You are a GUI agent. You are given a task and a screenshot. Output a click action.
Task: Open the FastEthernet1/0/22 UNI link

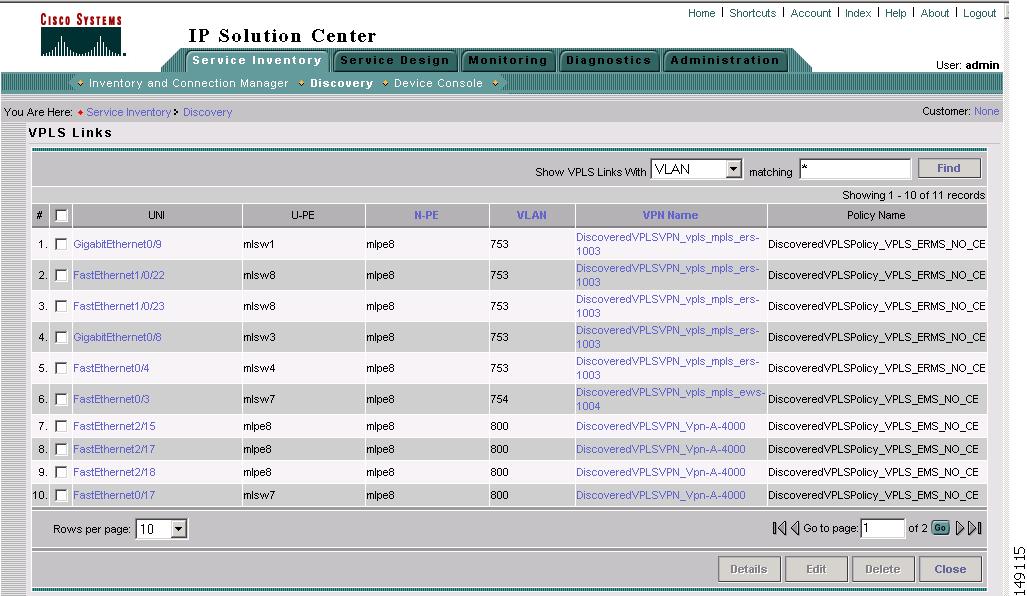pyautogui.click(x=119, y=275)
